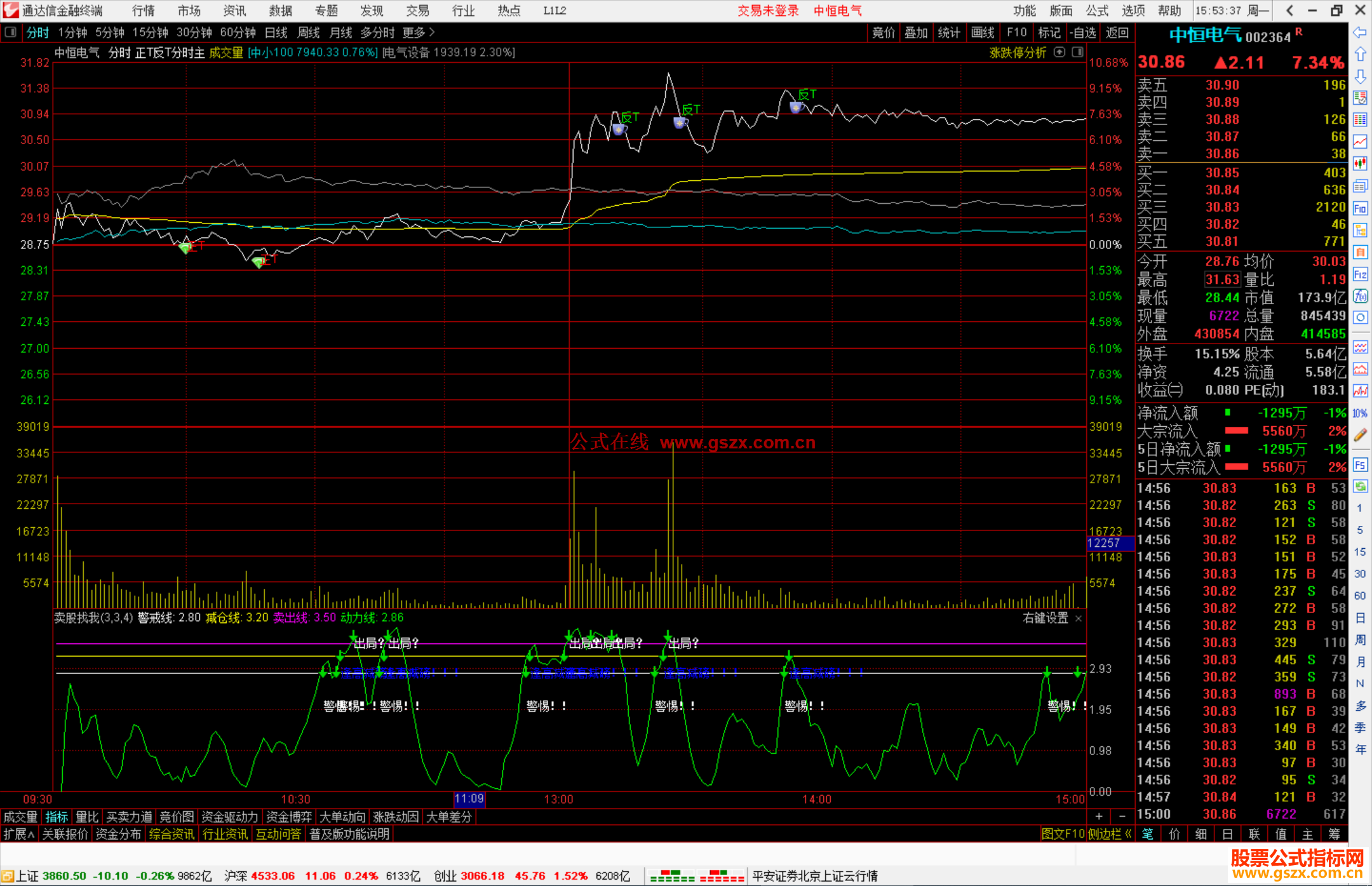Click the minus zoom button below chart
Viewport: 1372px width, 886px height.
pos(1122,816)
